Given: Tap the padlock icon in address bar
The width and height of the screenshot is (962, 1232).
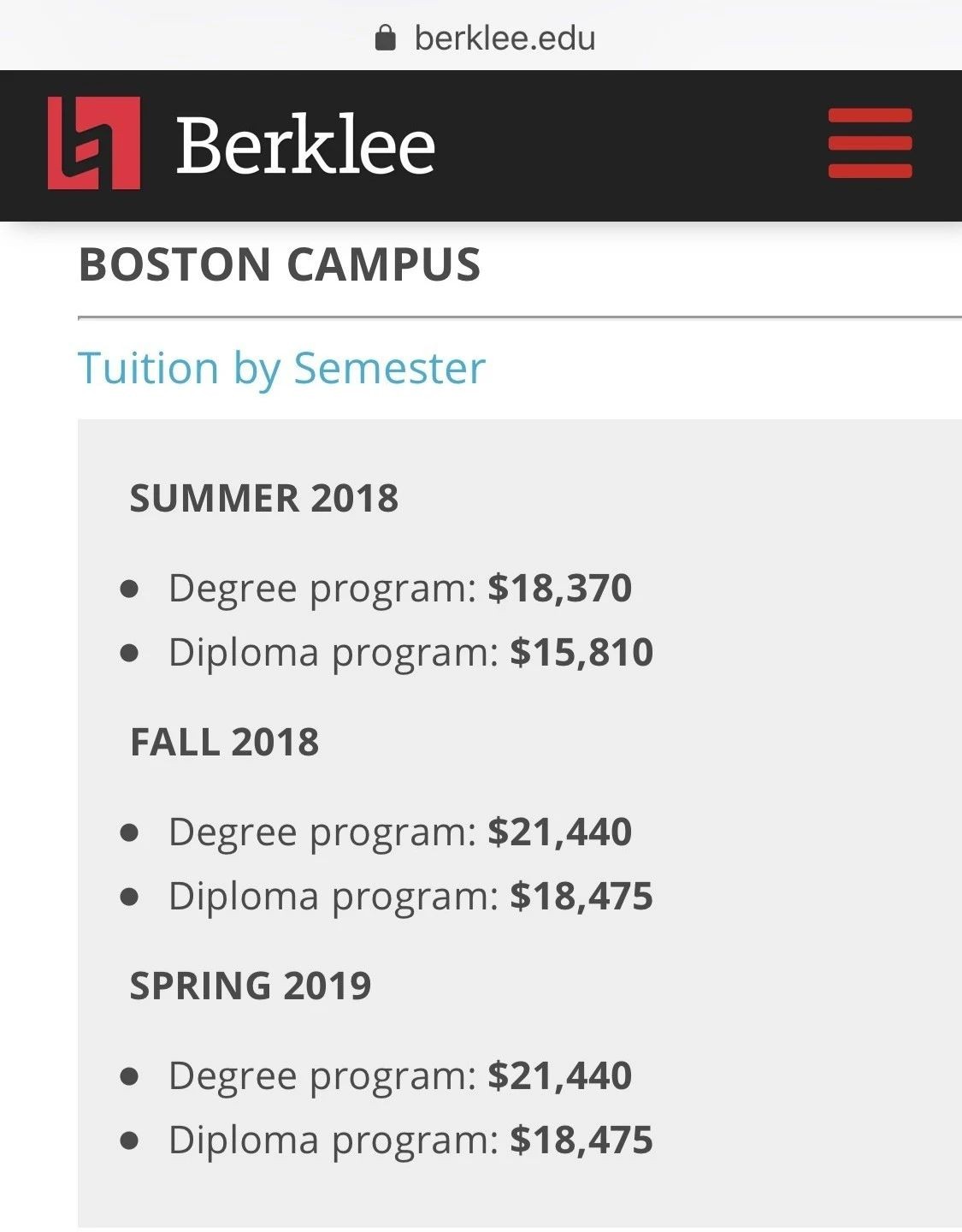Looking at the screenshot, I should click(386, 38).
